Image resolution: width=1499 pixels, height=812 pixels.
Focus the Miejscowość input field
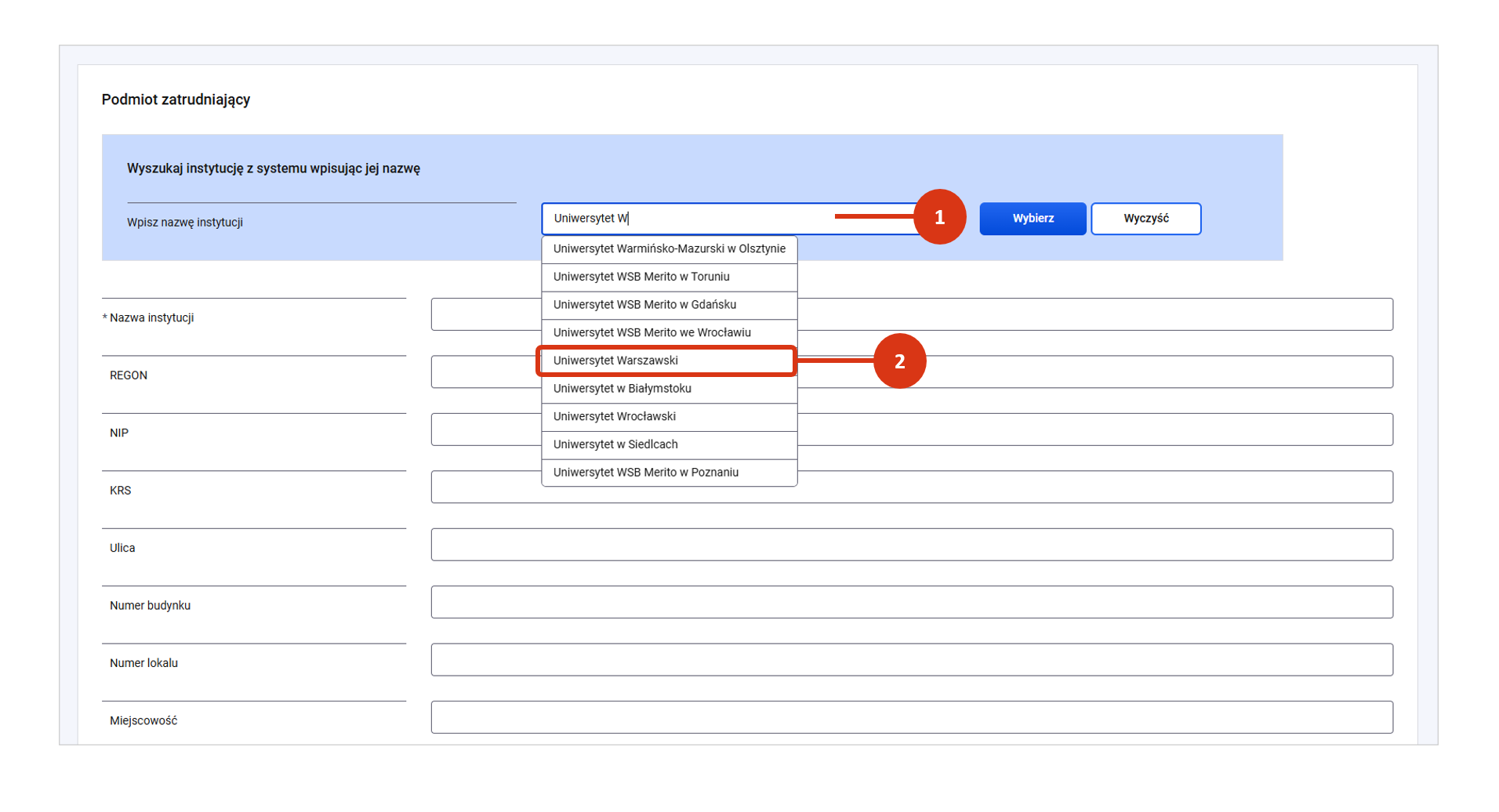click(x=911, y=717)
